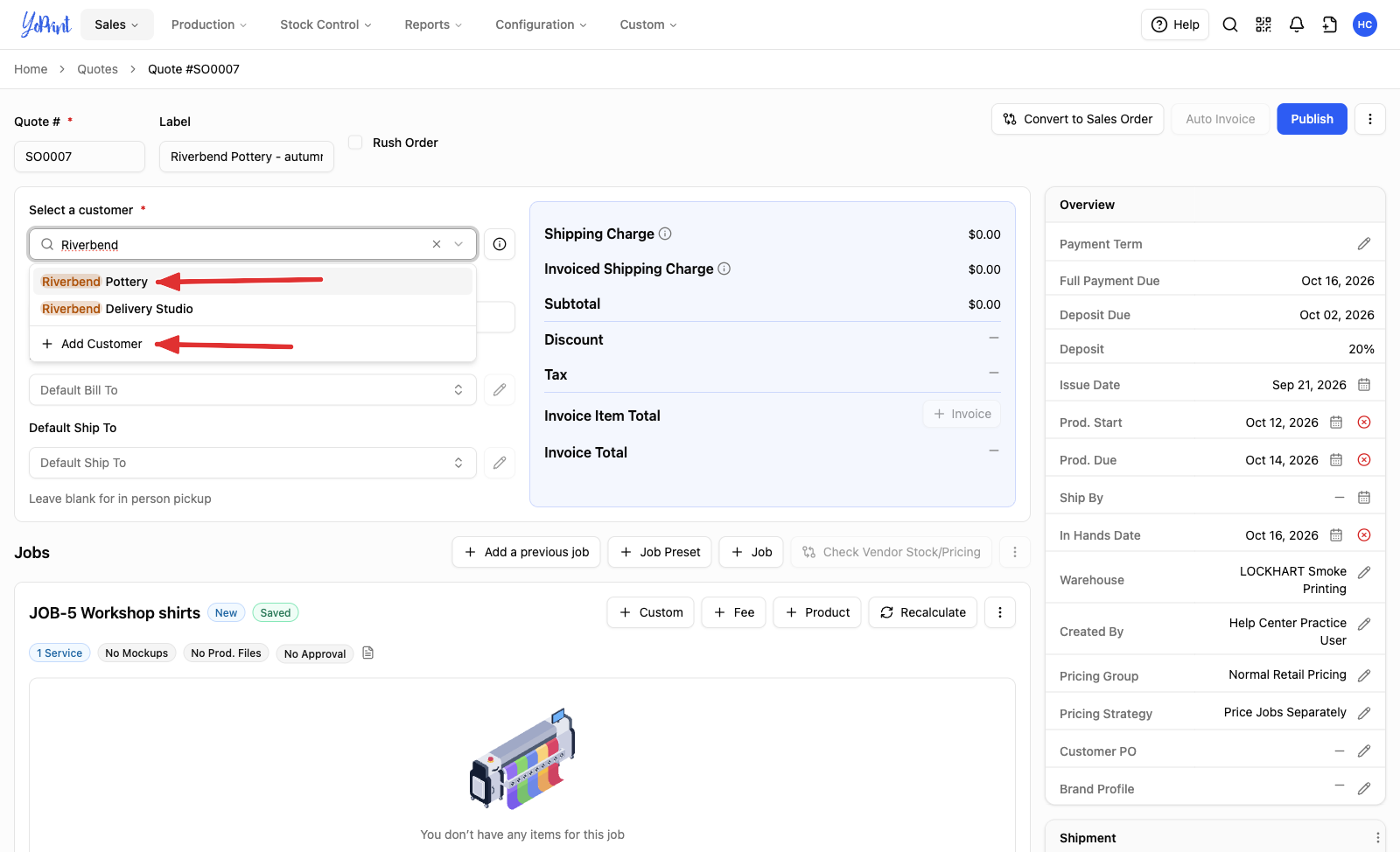Go to the YoPrint logo home

[x=45, y=24]
